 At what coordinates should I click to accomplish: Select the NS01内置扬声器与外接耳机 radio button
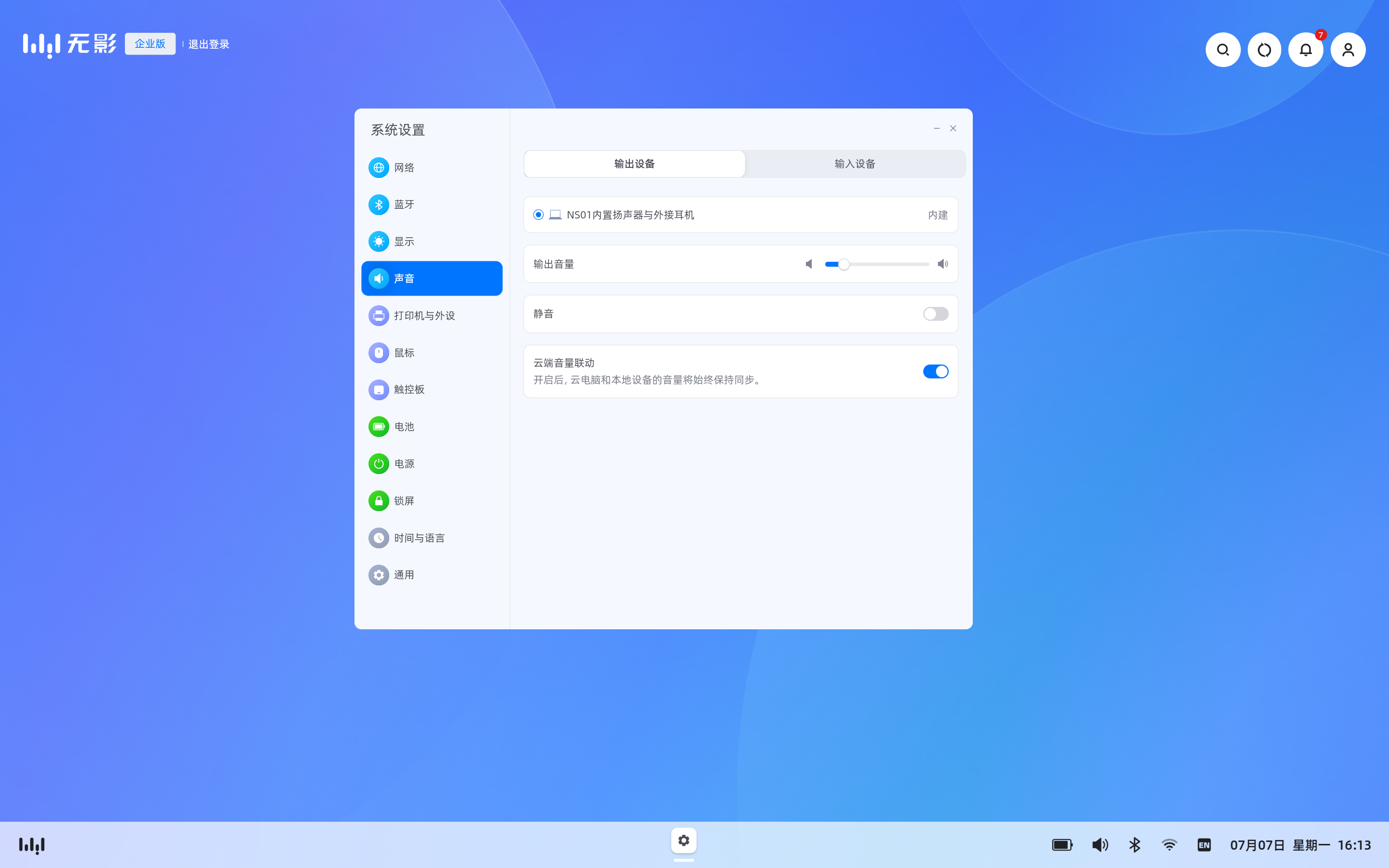(538, 215)
